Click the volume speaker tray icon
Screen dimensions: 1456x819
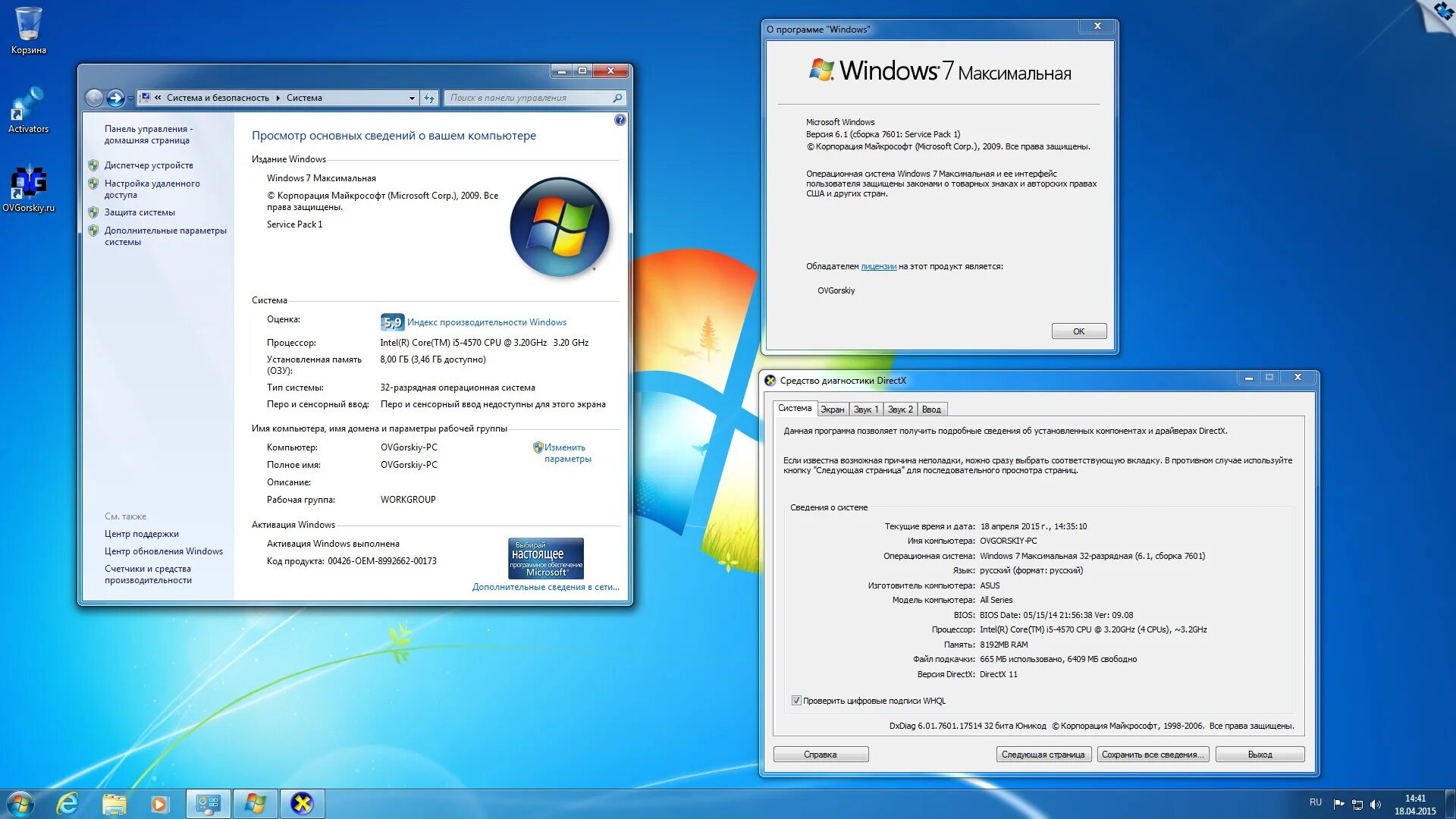point(1376,804)
